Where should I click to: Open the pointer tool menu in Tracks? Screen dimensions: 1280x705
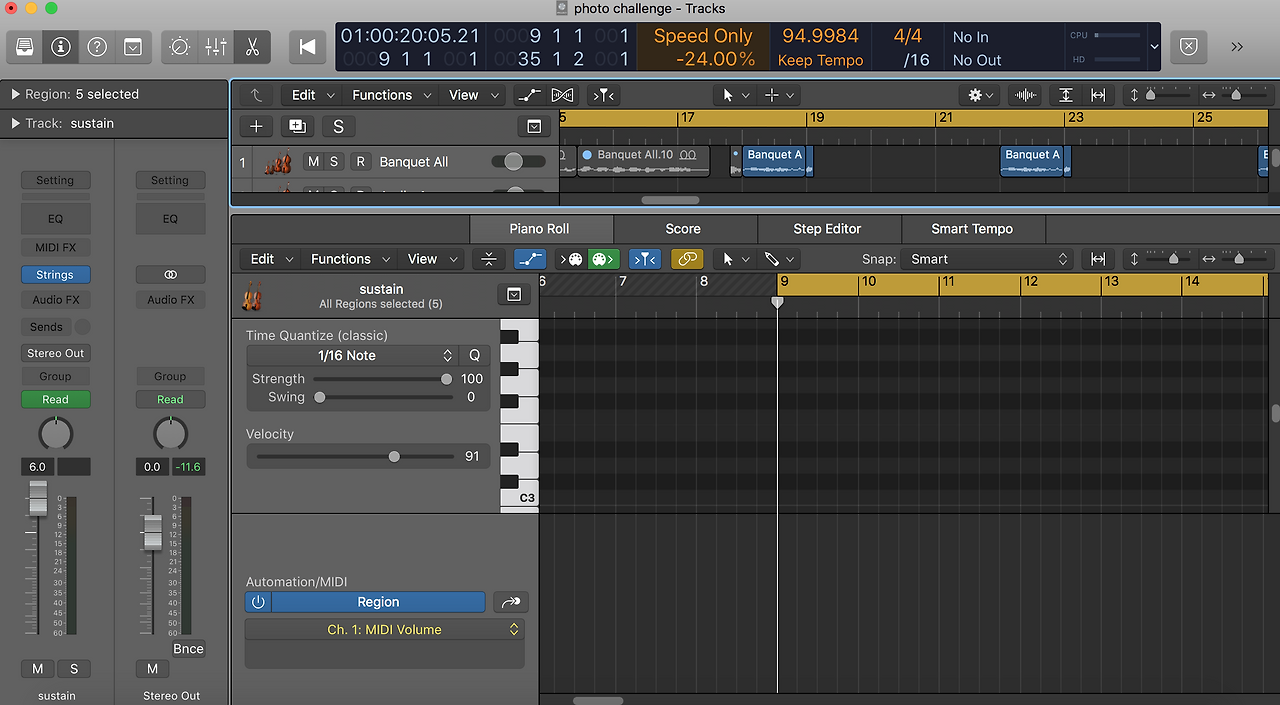pyautogui.click(x=735, y=95)
